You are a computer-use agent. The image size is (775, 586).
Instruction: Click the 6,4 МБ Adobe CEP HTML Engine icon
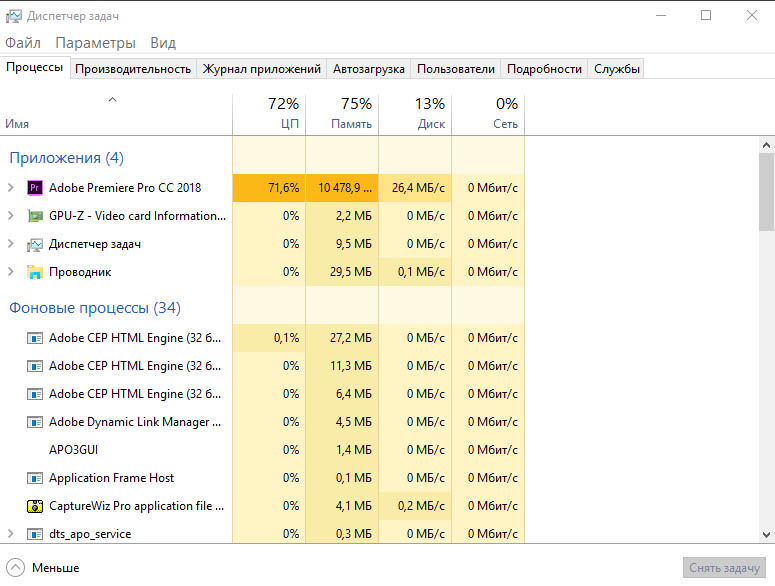35,394
